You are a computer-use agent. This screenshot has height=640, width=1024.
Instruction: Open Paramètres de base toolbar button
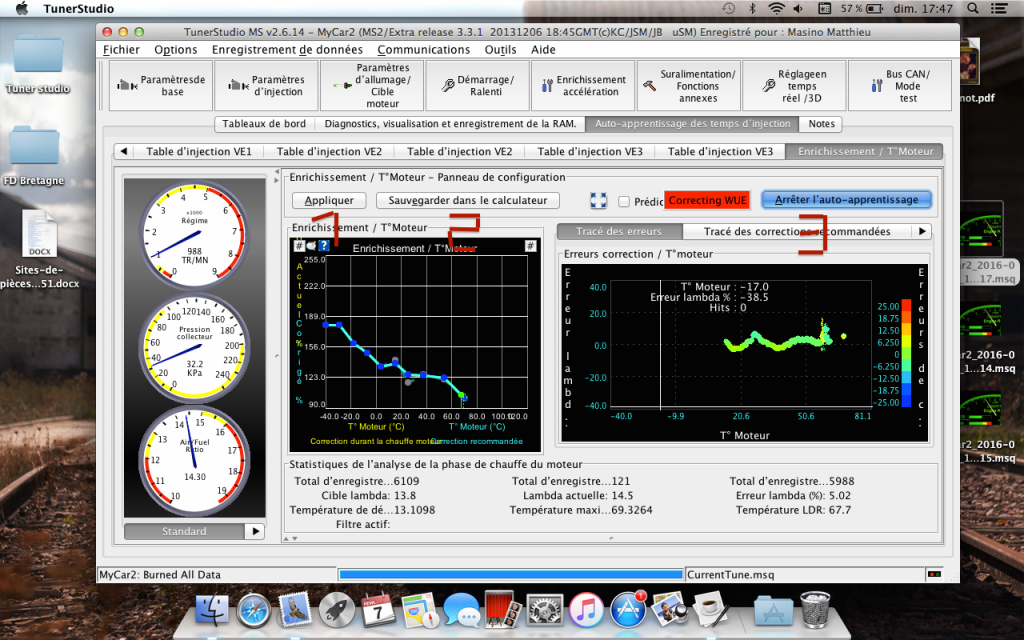pos(161,86)
